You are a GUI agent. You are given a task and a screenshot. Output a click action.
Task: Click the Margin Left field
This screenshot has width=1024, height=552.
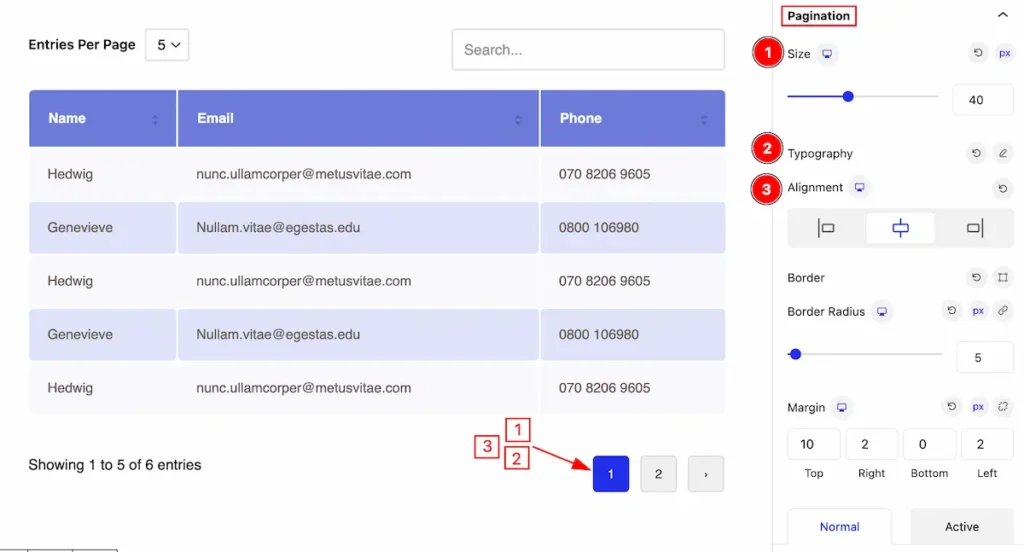(x=987, y=444)
